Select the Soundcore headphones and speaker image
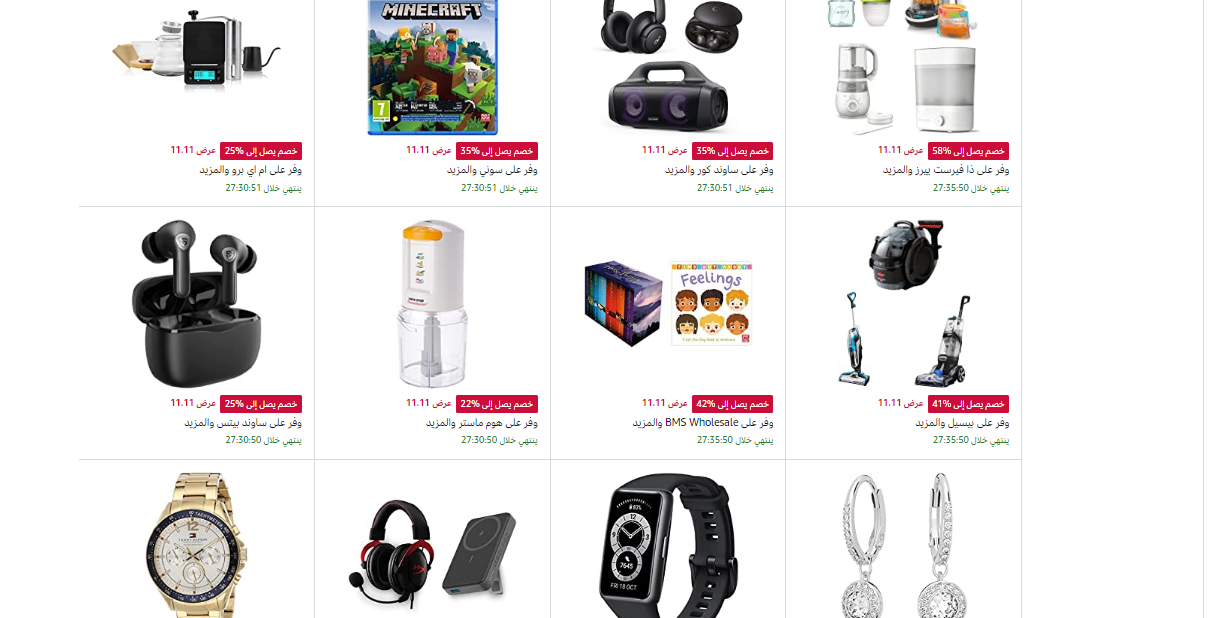This screenshot has width=1227, height=618. tap(668, 66)
